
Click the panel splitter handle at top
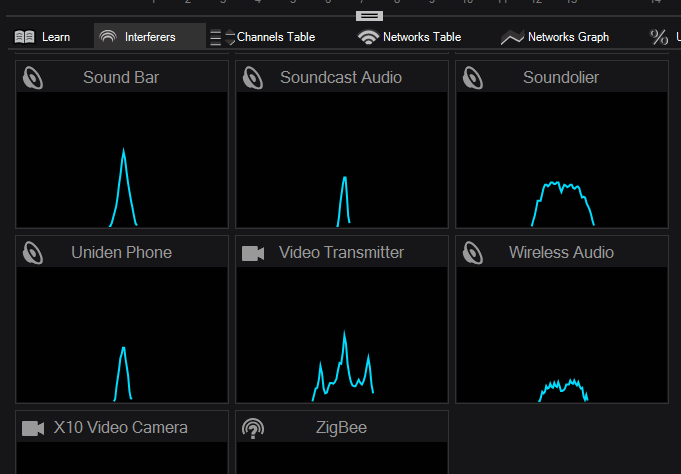369,16
